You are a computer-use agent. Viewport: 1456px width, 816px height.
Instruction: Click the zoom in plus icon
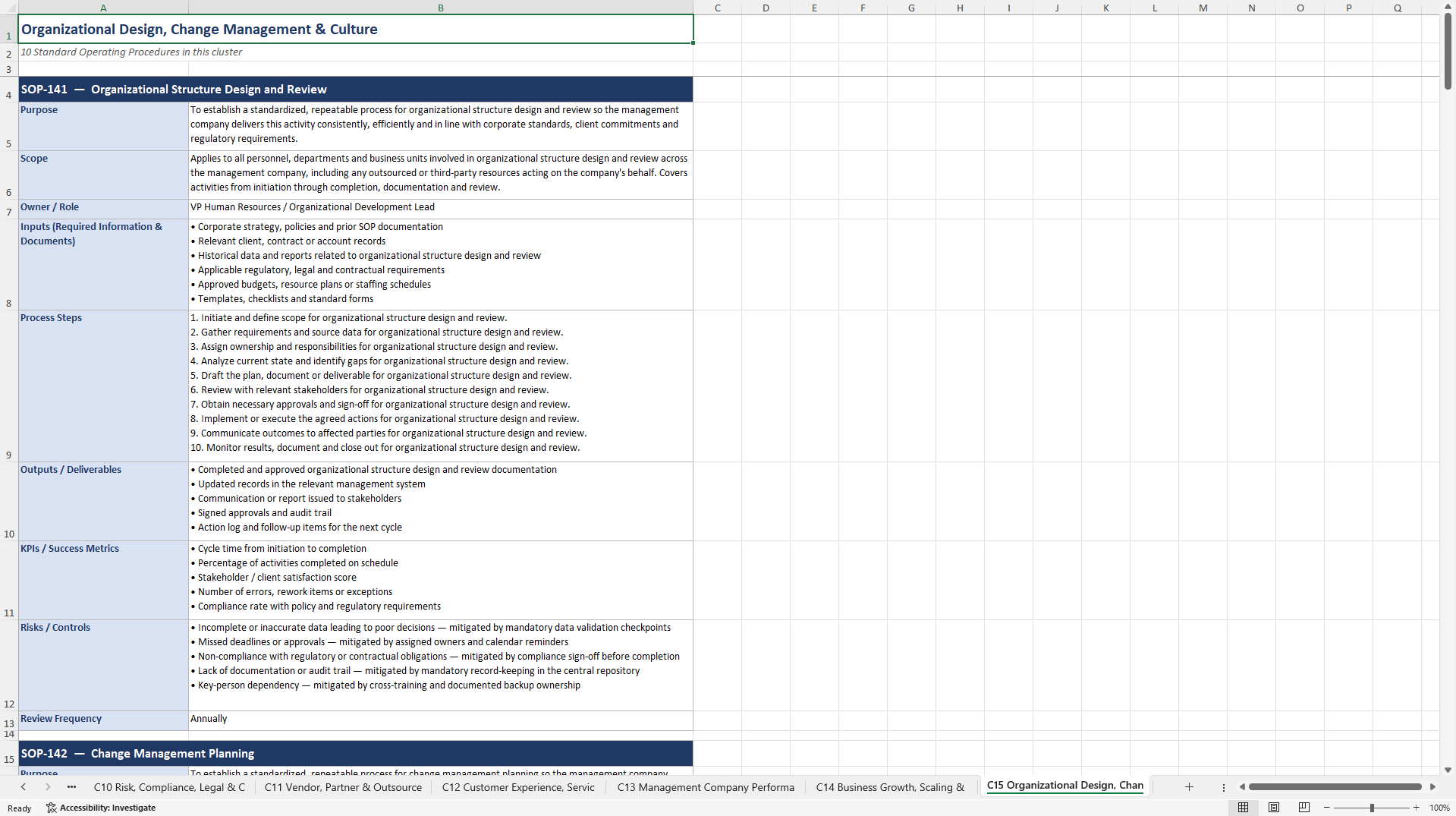(1417, 808)
